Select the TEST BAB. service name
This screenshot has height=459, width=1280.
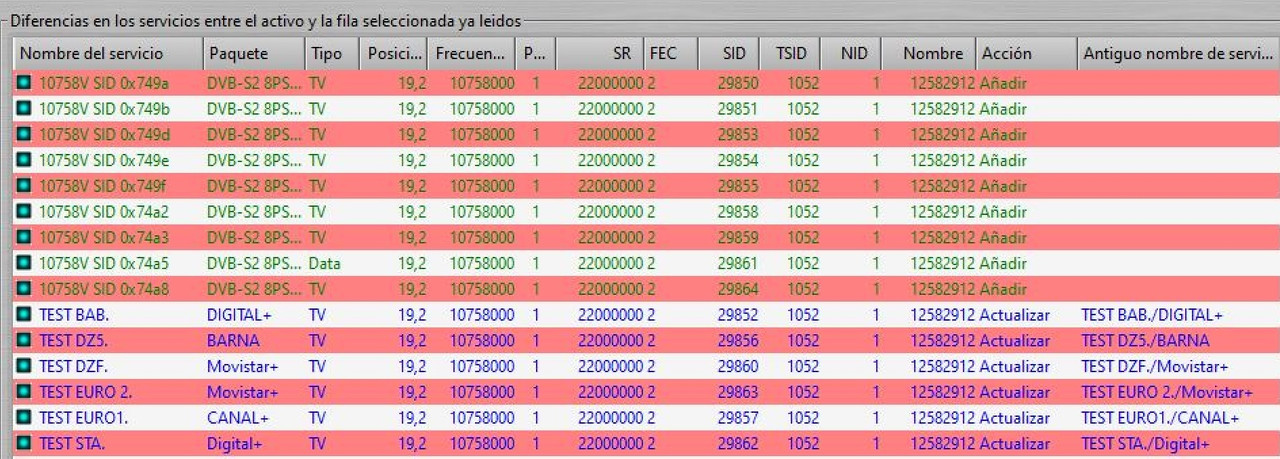tap(74, 315)
